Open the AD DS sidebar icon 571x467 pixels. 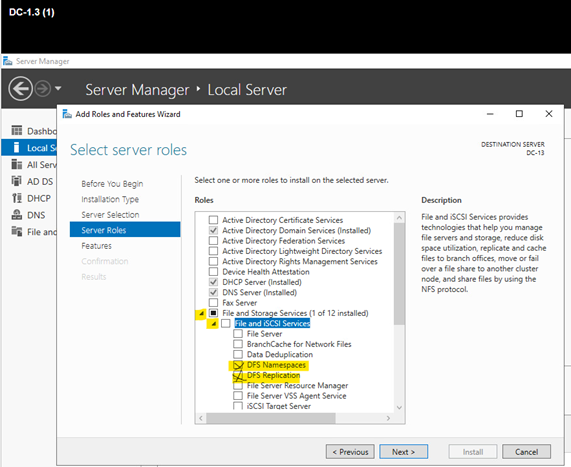tap(17, 181)
